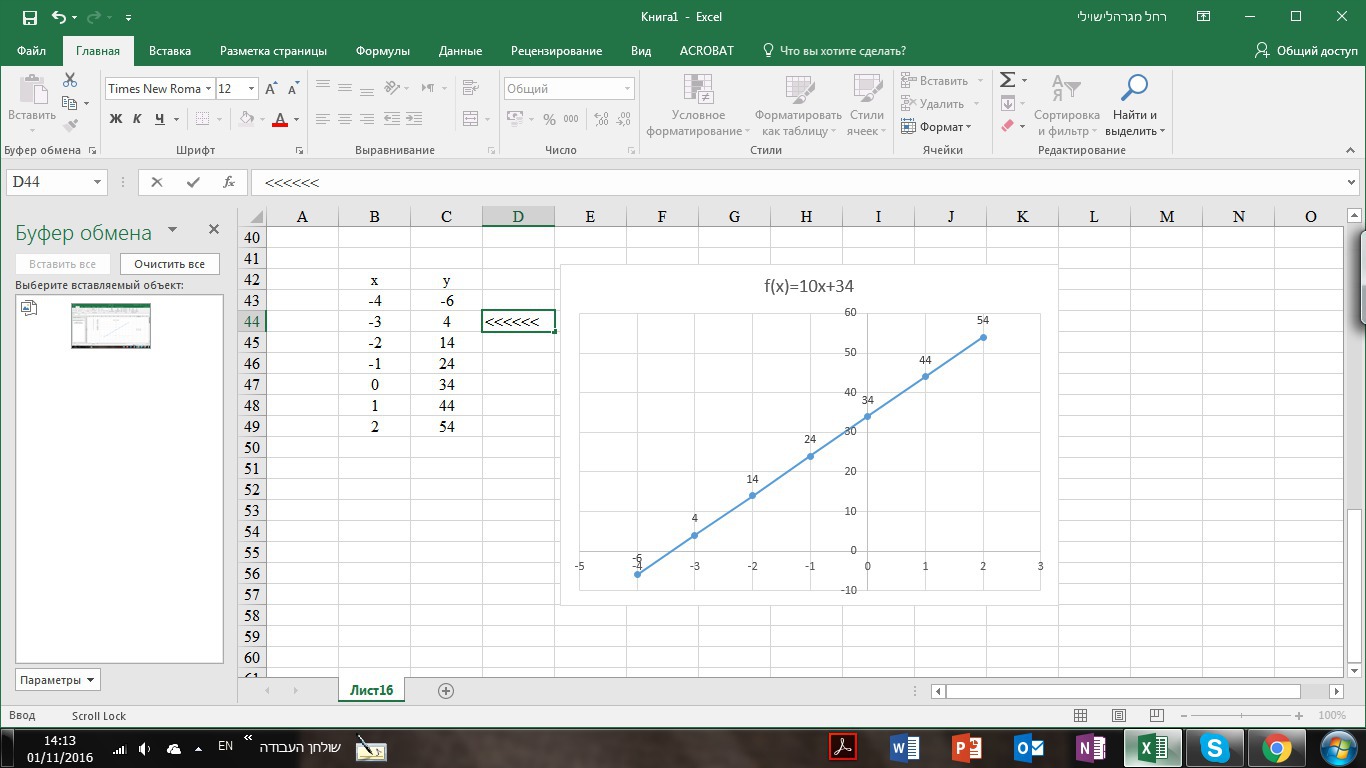Open font color dropdown arrow

click(x=296, y=119)
